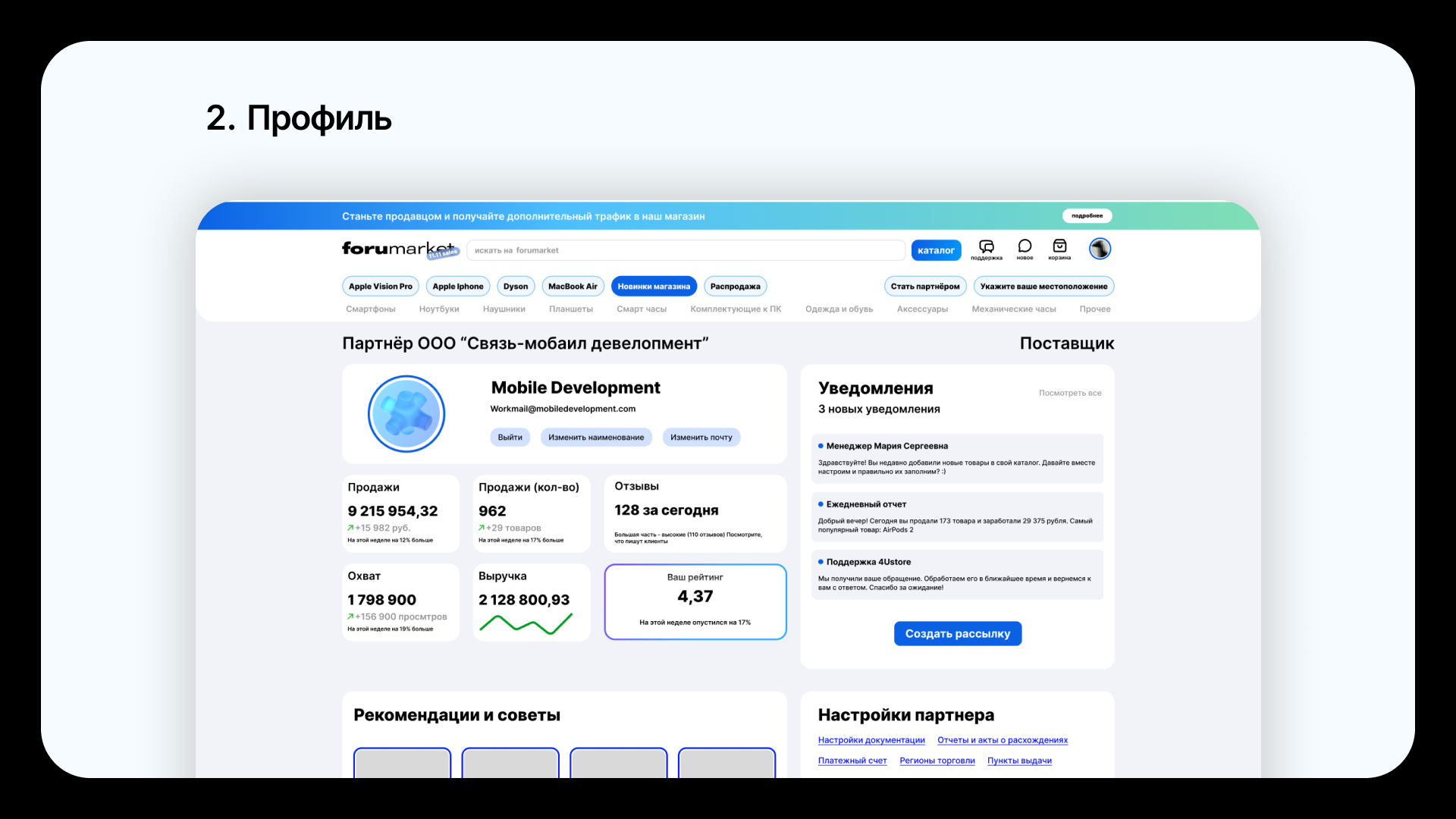This screenshot has width=1456, height=819.
Task: Click the revenue trend line chart
Action: click(x=526, y=624)
